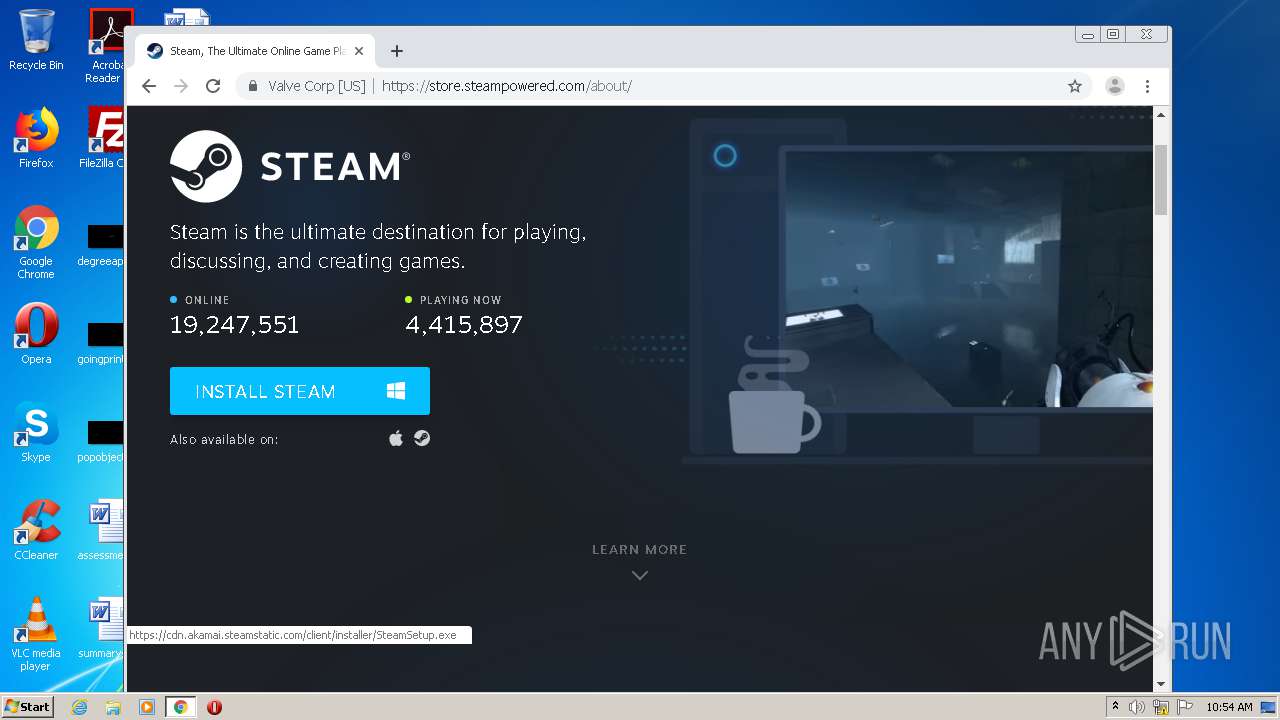
Task: Open the Acrobat Reader desktop shortcut
Action: tap(107, 46)
